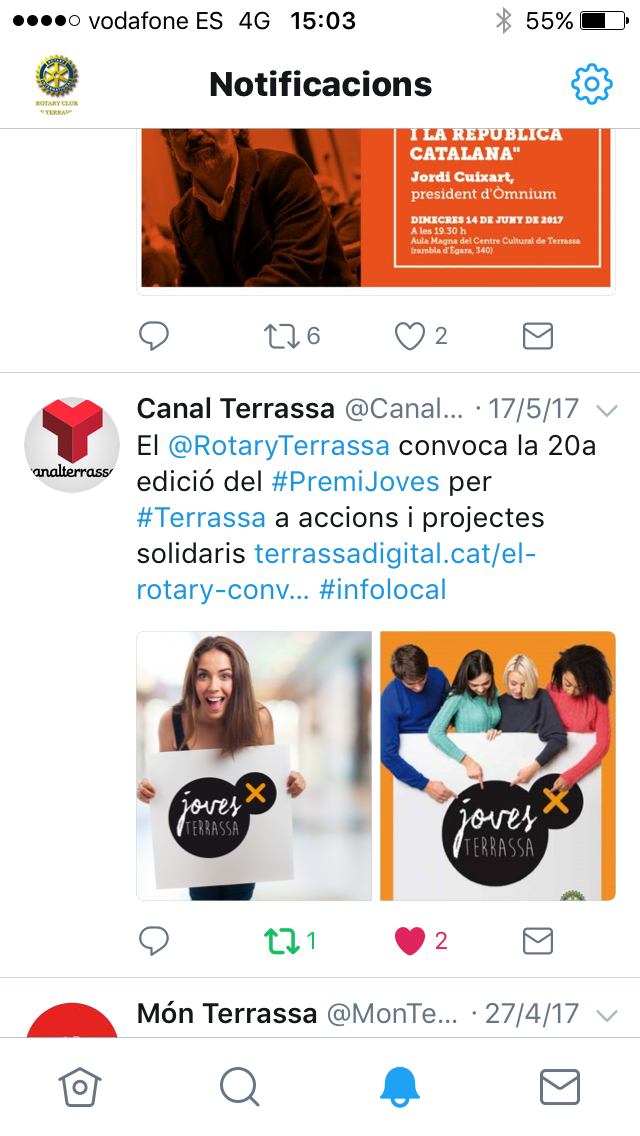Screen dimensions: 640x1136
Task: Share Canal Terrassa tweet via message
Action: (538, 940)
